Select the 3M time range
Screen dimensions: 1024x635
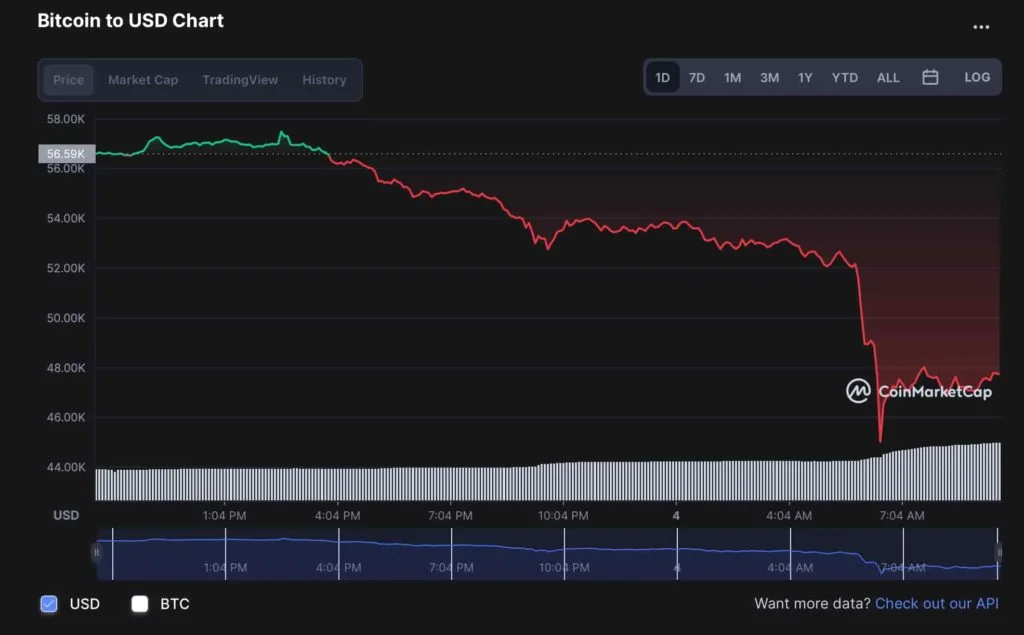[x=769, y=78]
